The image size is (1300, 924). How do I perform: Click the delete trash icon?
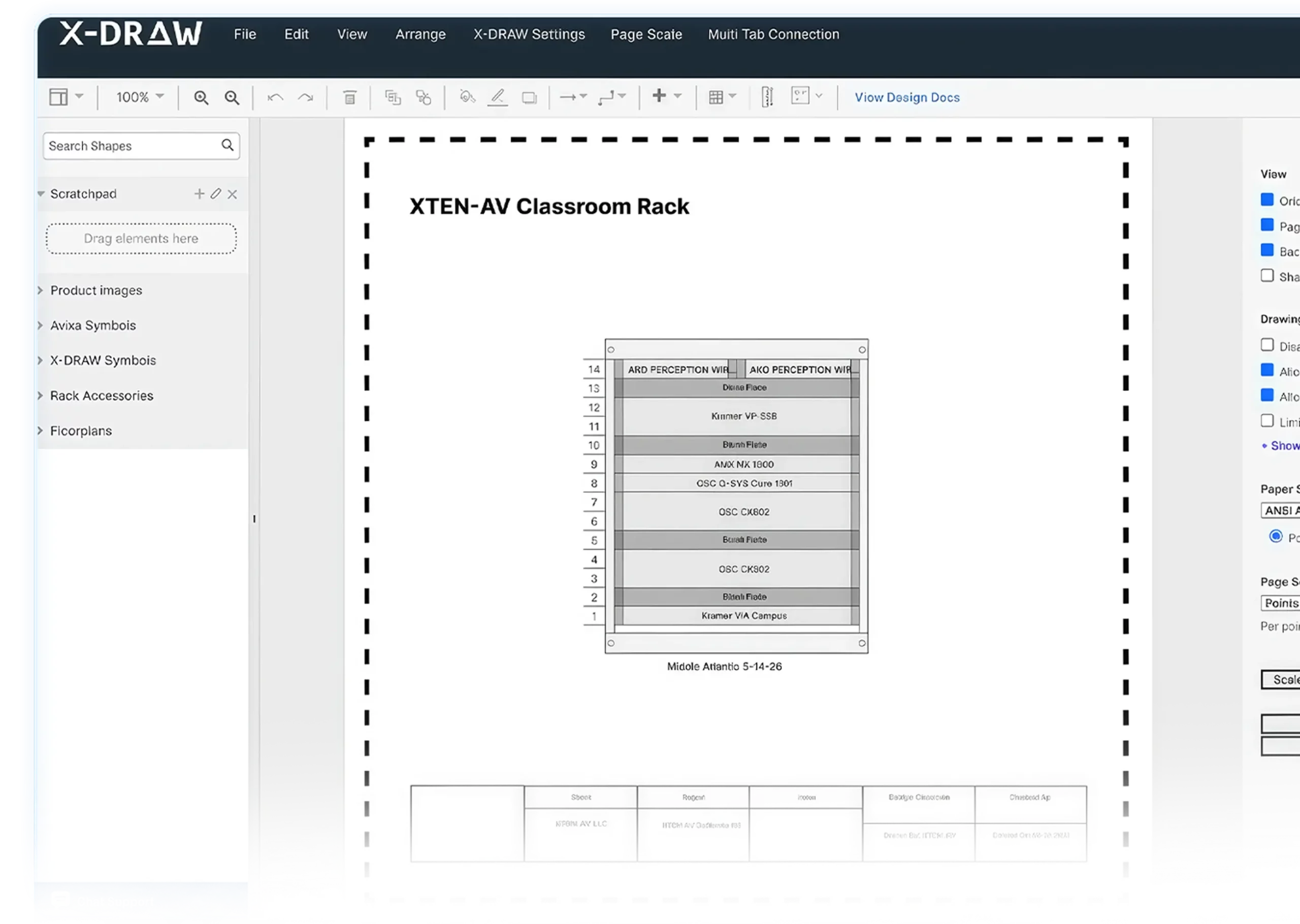(349, 97)
